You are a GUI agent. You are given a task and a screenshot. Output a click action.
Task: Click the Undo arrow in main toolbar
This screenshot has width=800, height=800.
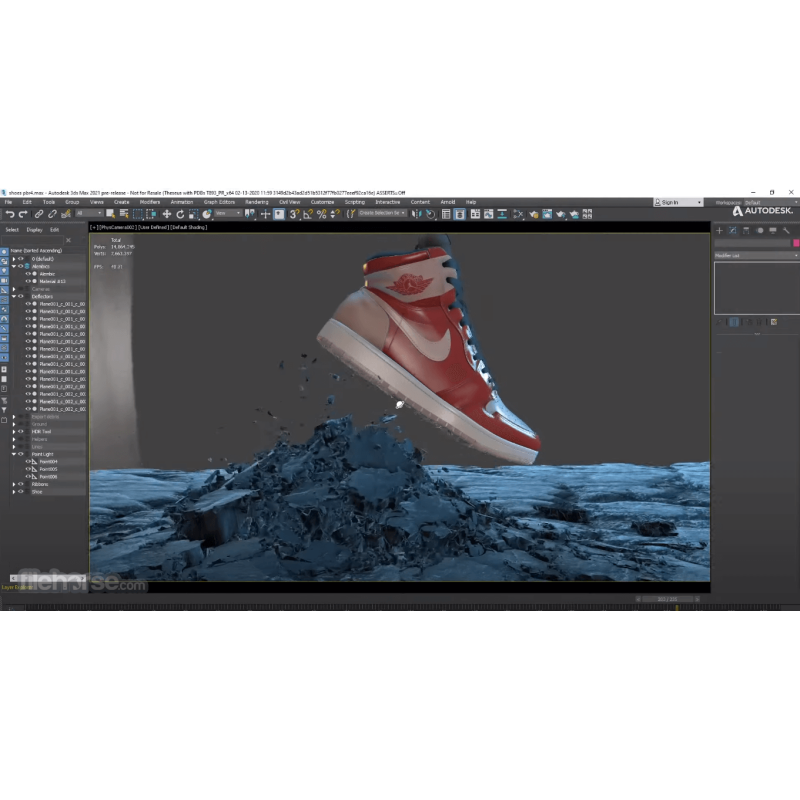(9, 214)
